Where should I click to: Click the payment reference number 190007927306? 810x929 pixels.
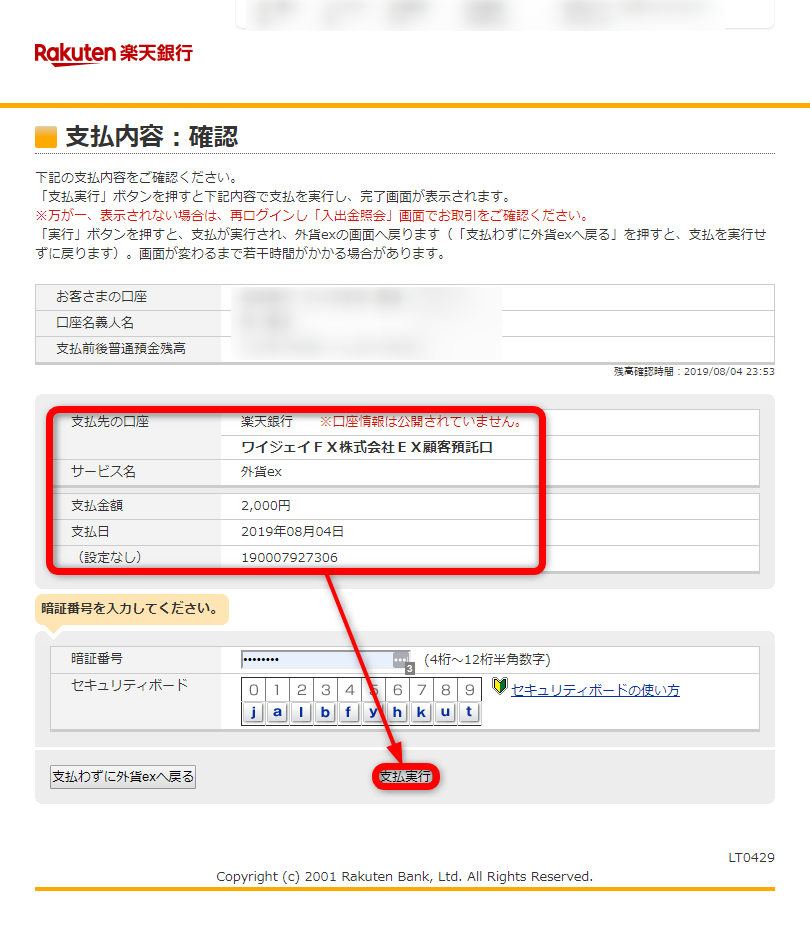tap(289, 557)
